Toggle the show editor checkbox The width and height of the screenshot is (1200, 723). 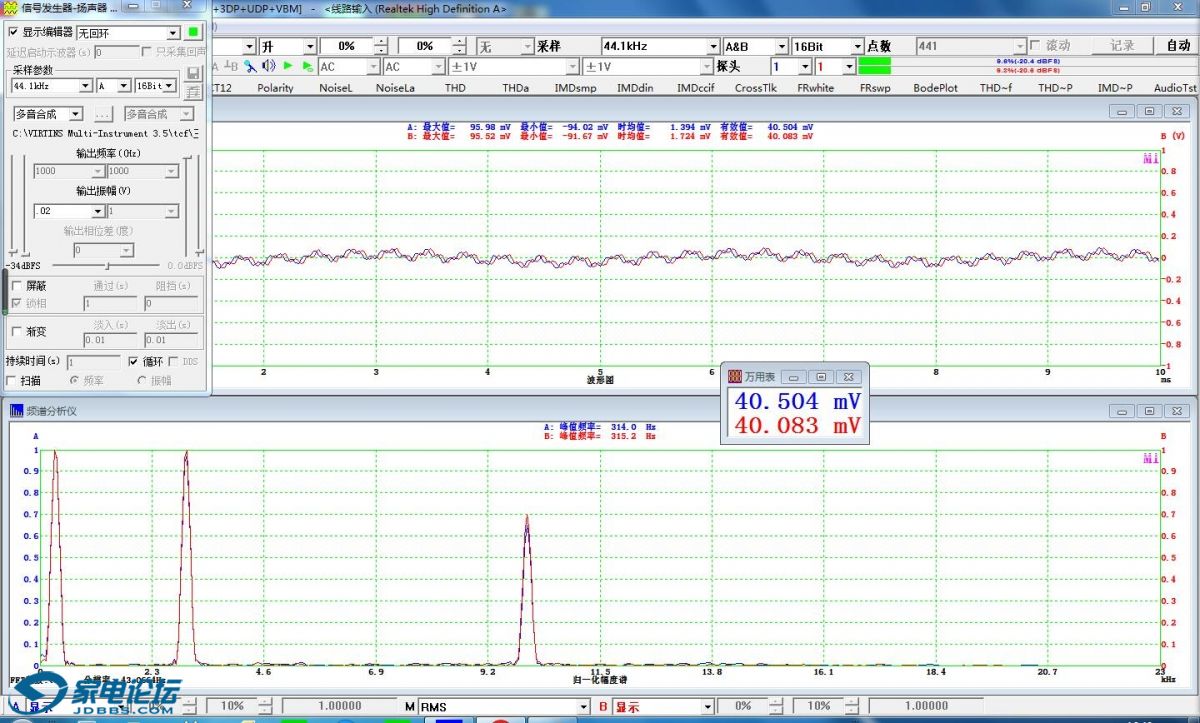click(13, 33)
